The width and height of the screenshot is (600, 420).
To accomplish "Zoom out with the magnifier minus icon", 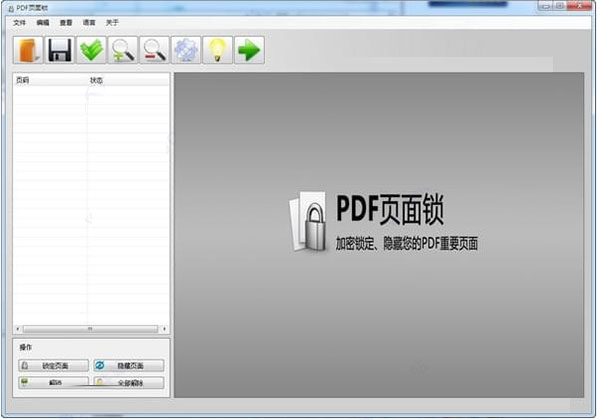I will [x=155, y=50].
